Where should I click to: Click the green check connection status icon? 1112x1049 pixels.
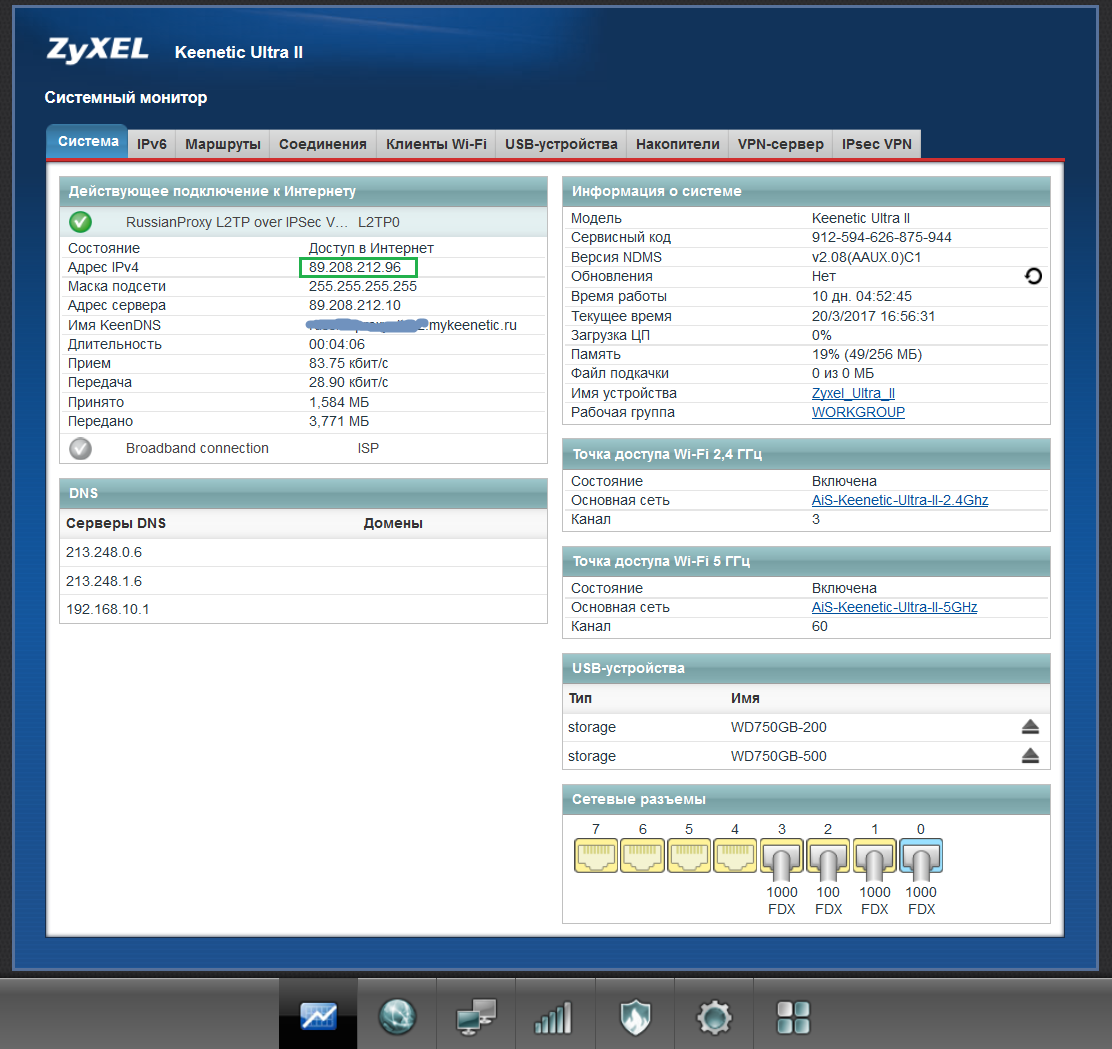pos(80,222)
